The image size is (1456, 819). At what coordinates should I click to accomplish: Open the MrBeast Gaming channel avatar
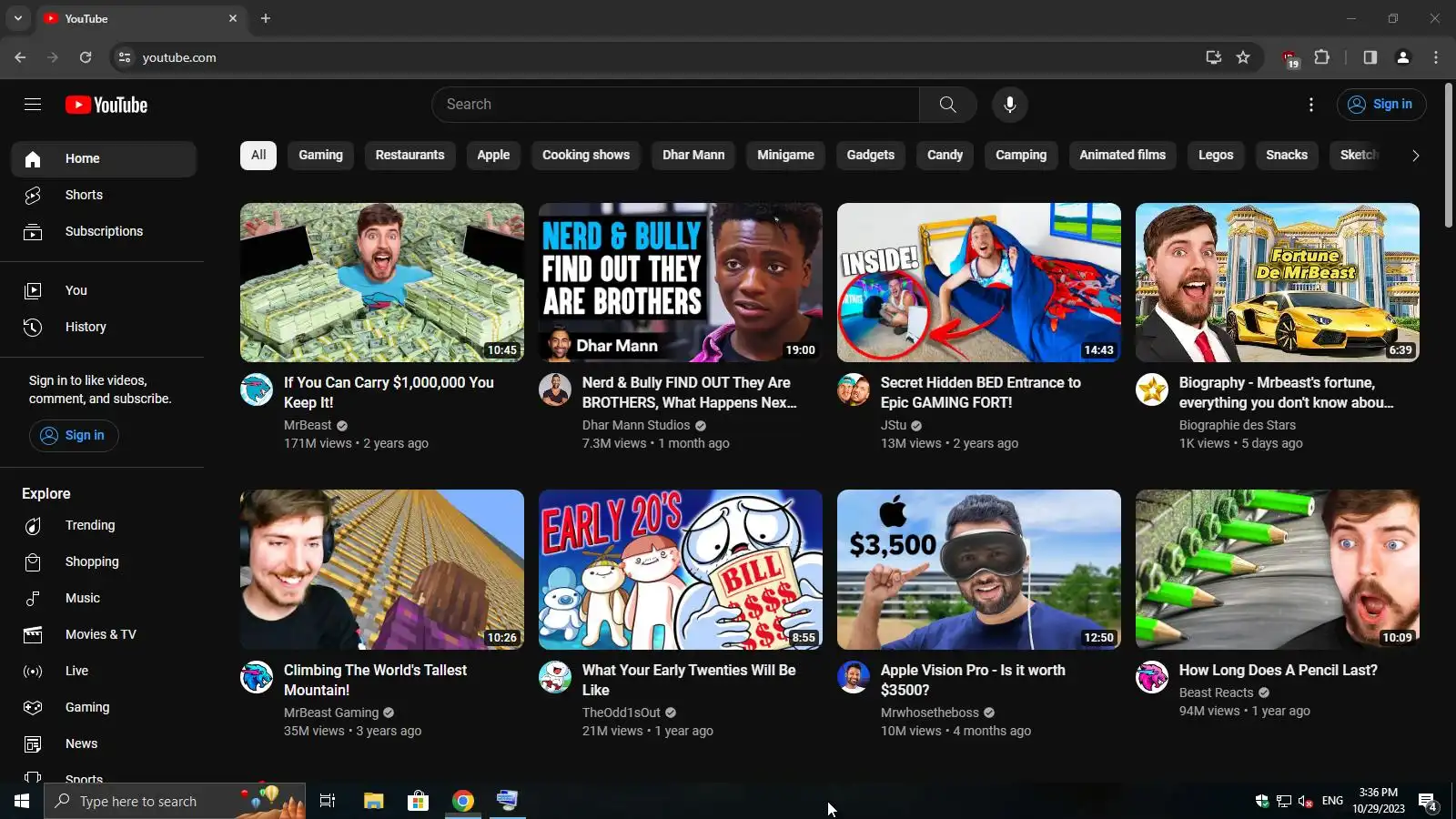click(x=257, y=677)
